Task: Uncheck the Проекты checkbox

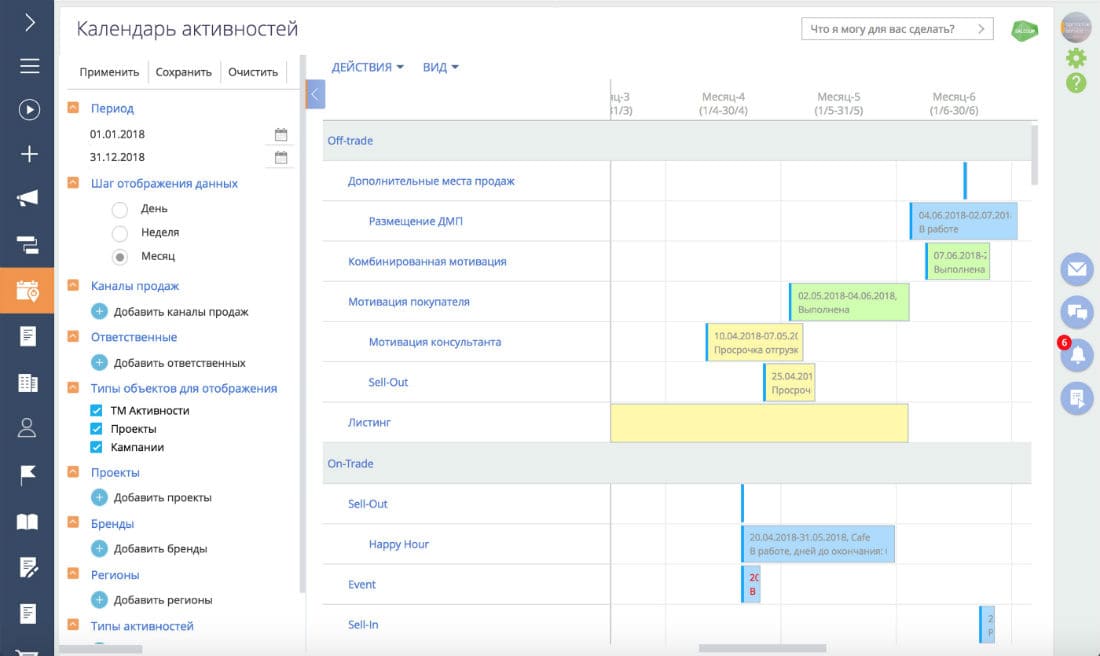Action: click(x=96, y=429)
